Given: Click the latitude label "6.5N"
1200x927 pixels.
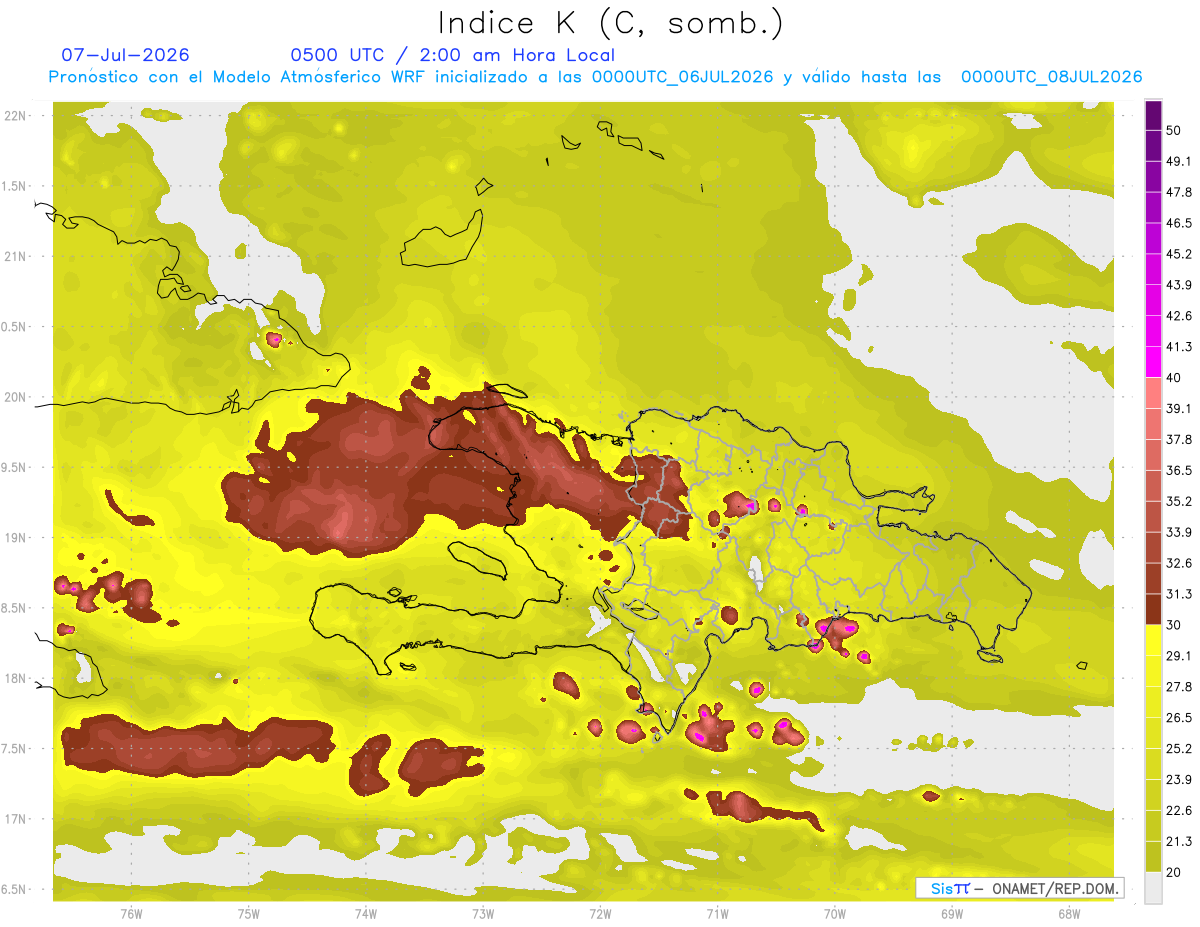Looking at the screenshot, I should click(14, 889).
